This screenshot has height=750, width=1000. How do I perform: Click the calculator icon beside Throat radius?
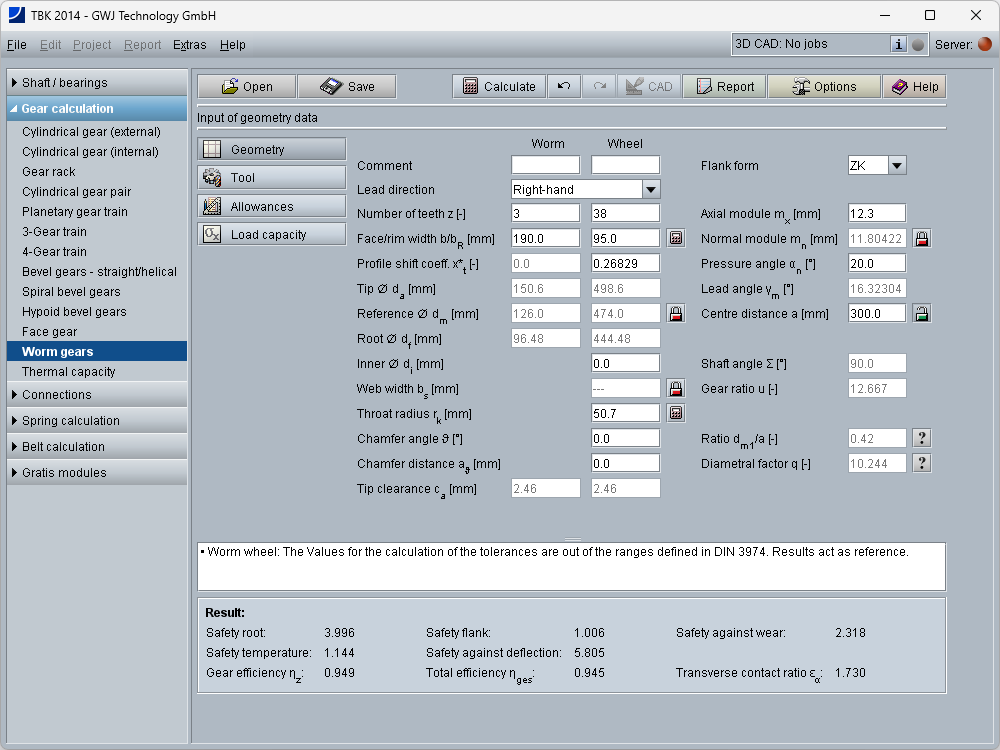(676, 413)
